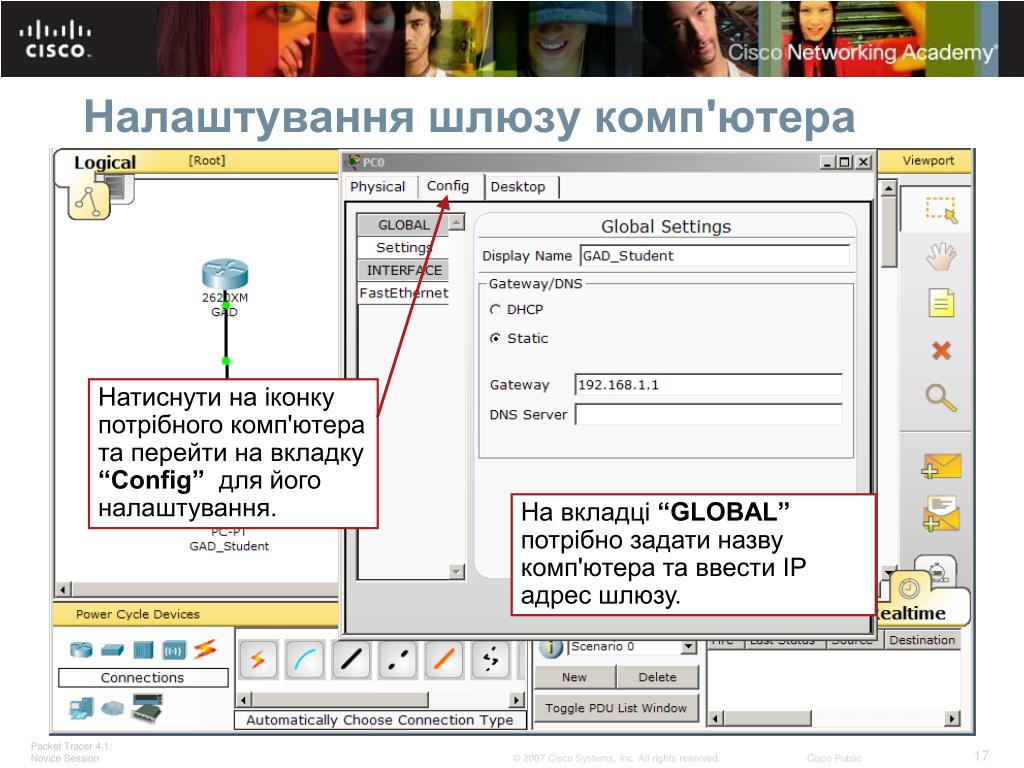Open the Scenario 0 dropdown
The height and width of the screenshot is (768, 1024).
coord(688,647)
